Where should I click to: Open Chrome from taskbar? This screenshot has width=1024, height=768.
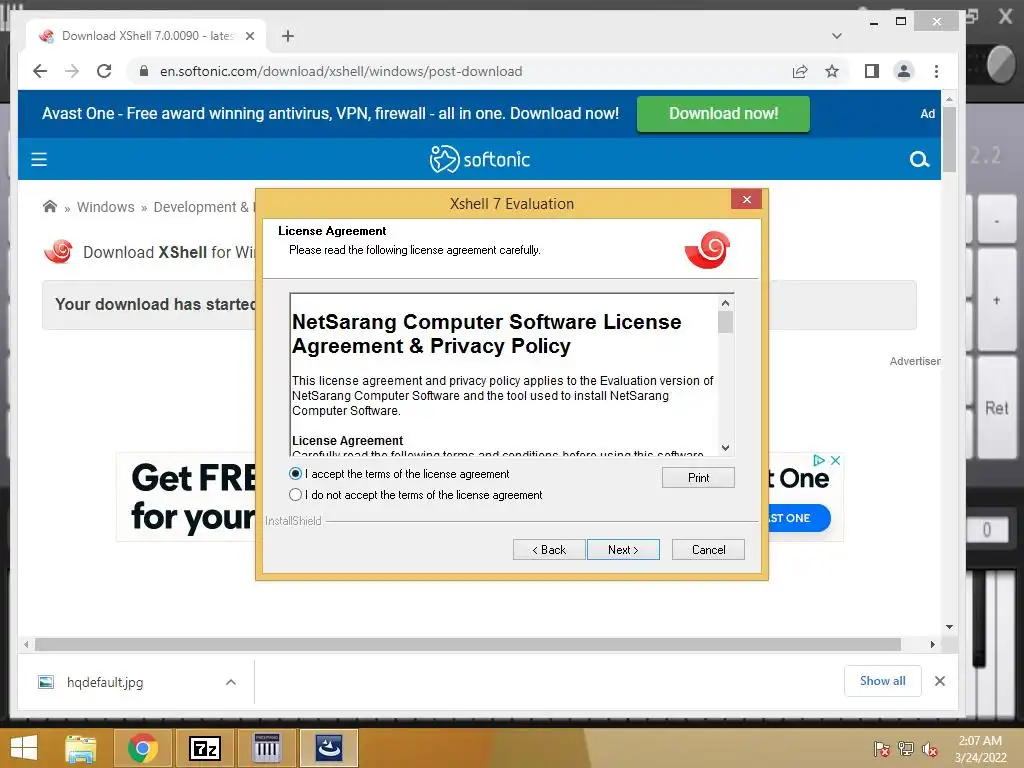142,748
